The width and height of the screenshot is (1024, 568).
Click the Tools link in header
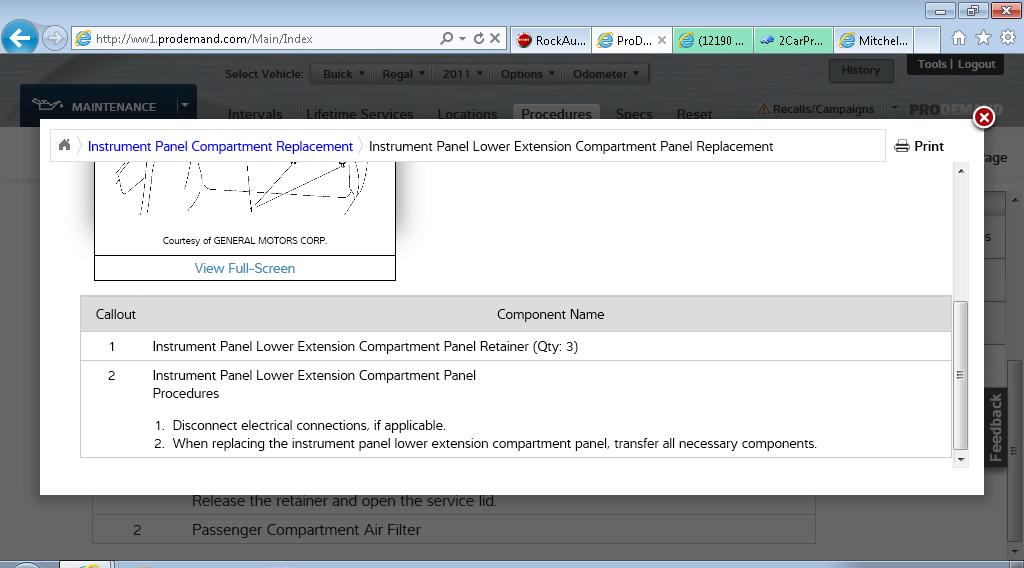tap(932, 64)
